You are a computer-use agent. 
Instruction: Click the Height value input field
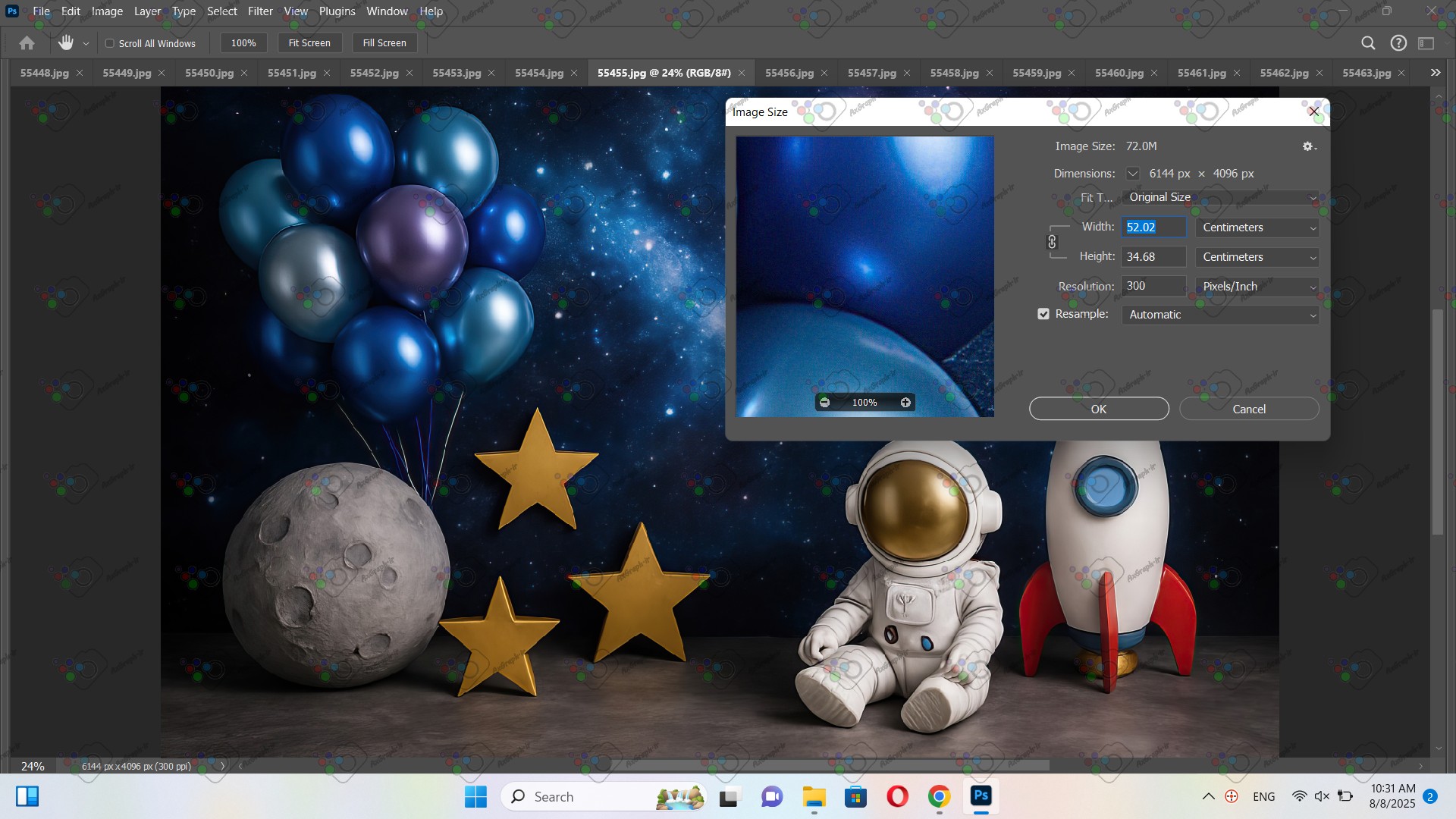pyautogui.click(x=1153, y=257)
